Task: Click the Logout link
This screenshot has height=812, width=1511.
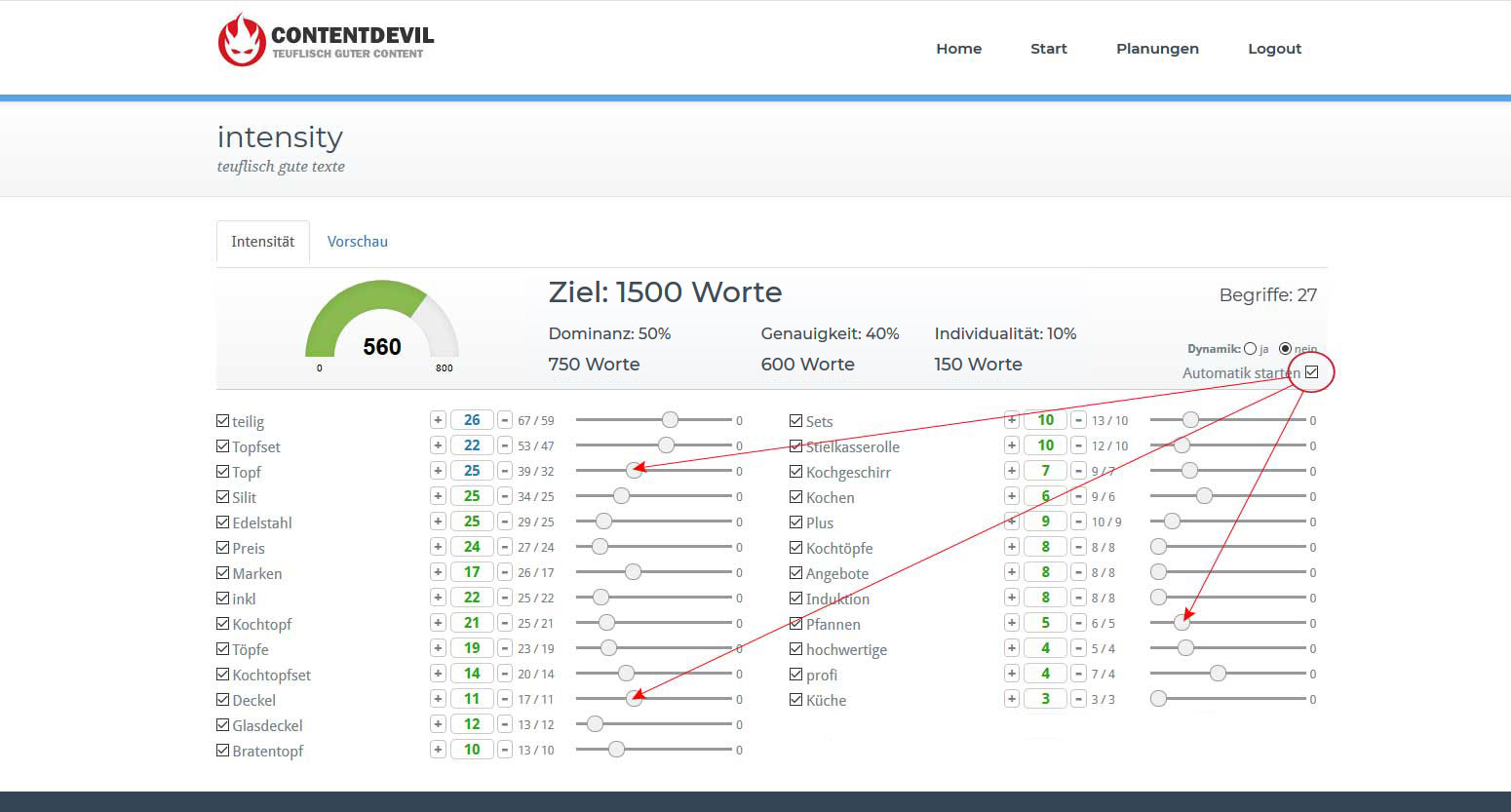Action: (1274, 49)
